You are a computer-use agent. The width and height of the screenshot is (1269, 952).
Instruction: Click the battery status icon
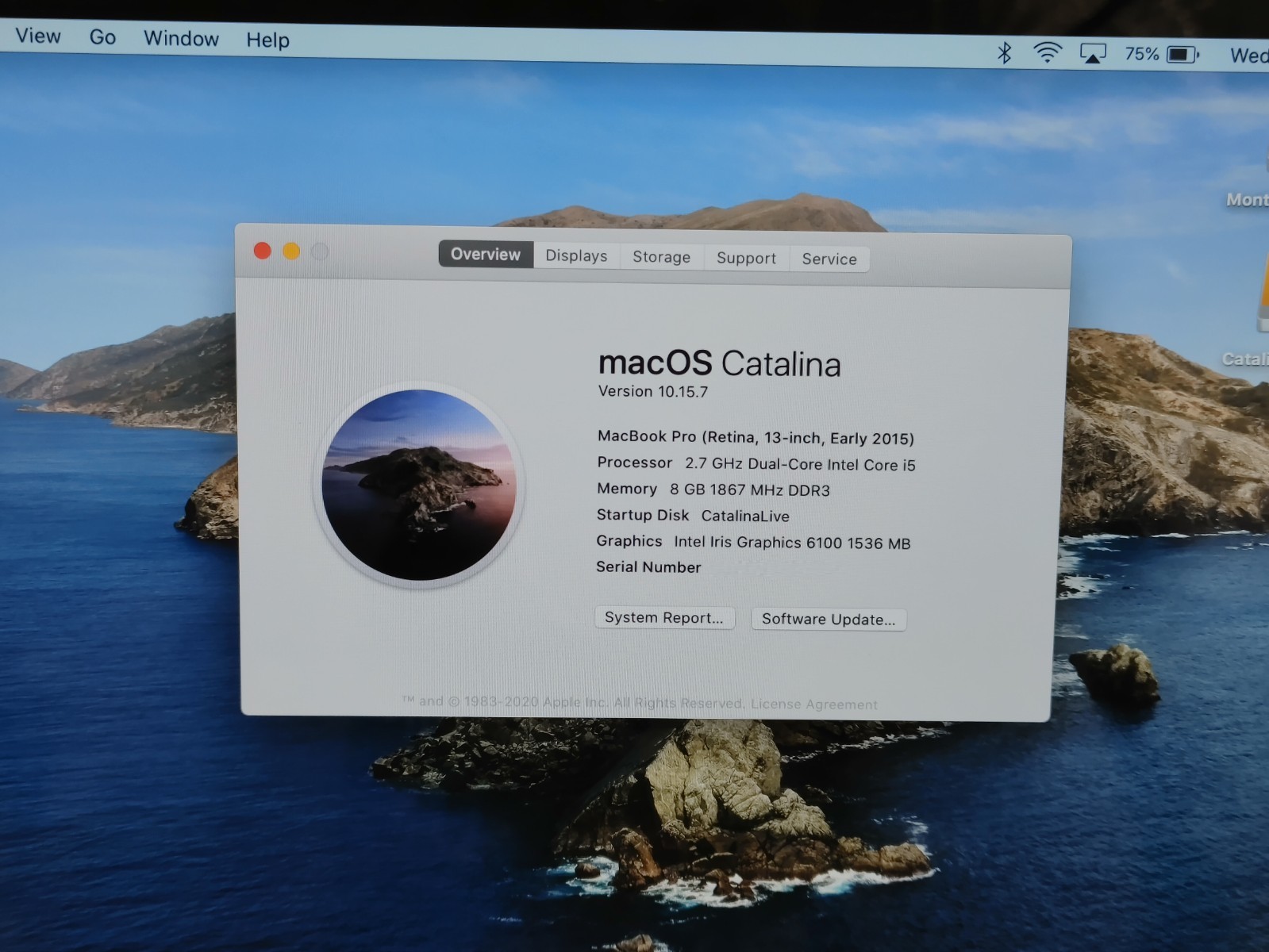tap(1183, 55)
